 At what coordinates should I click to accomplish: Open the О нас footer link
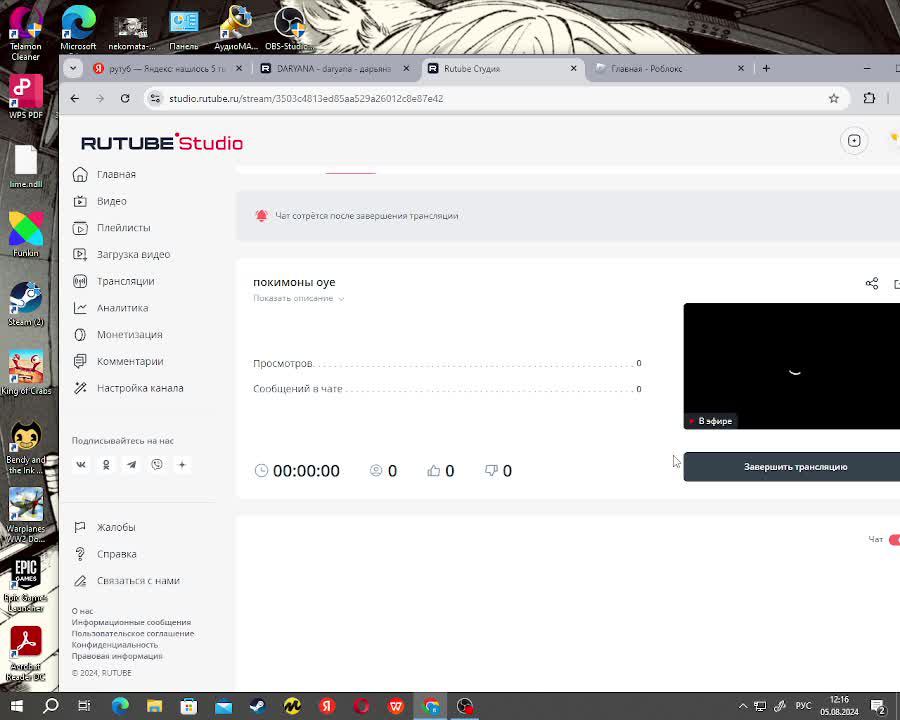pos(82,611)
